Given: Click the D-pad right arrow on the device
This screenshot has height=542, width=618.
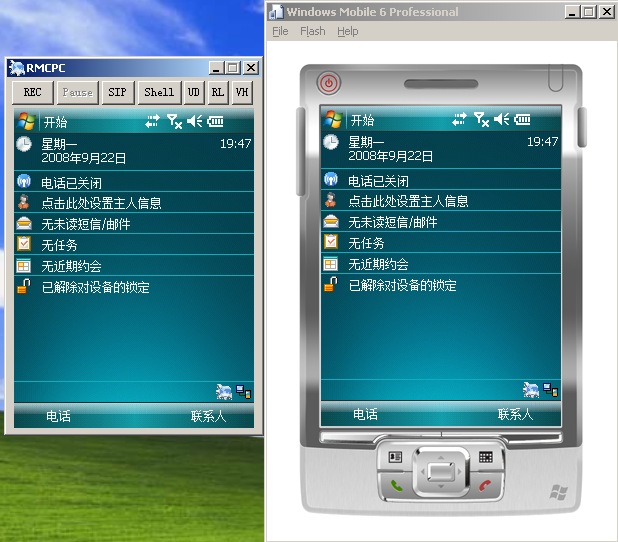Looking at the screenshot, I should point(459,471).
